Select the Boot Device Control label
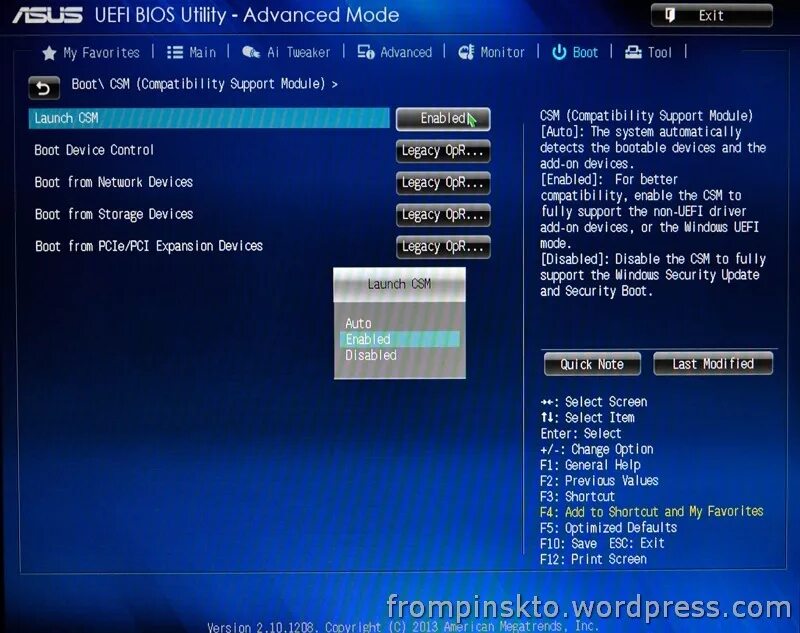This screenshot has height=633, width=800. coord(94,150)
